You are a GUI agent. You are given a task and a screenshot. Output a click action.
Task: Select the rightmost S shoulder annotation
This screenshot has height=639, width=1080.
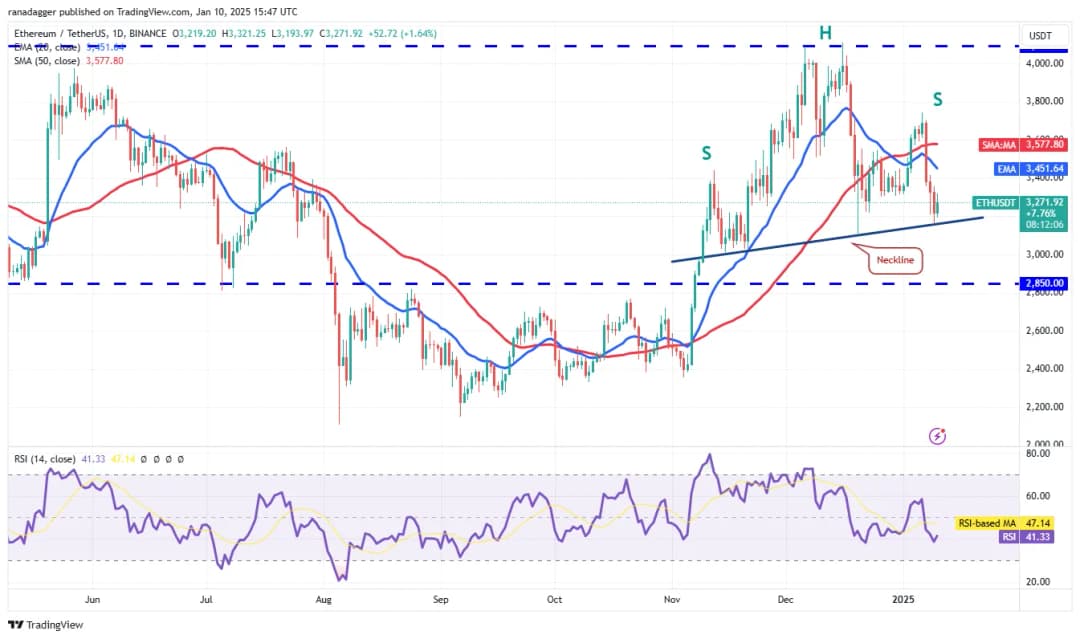[x=937, y=99]
